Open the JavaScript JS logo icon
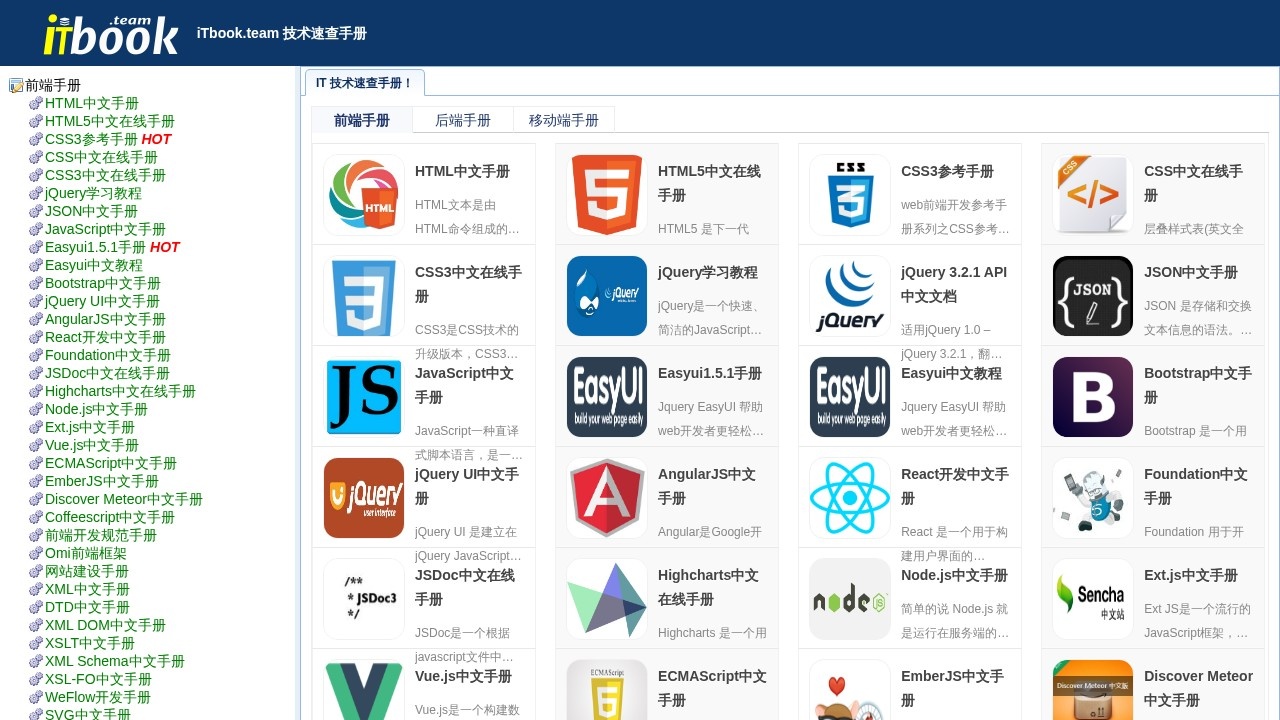 coord(363,396)
